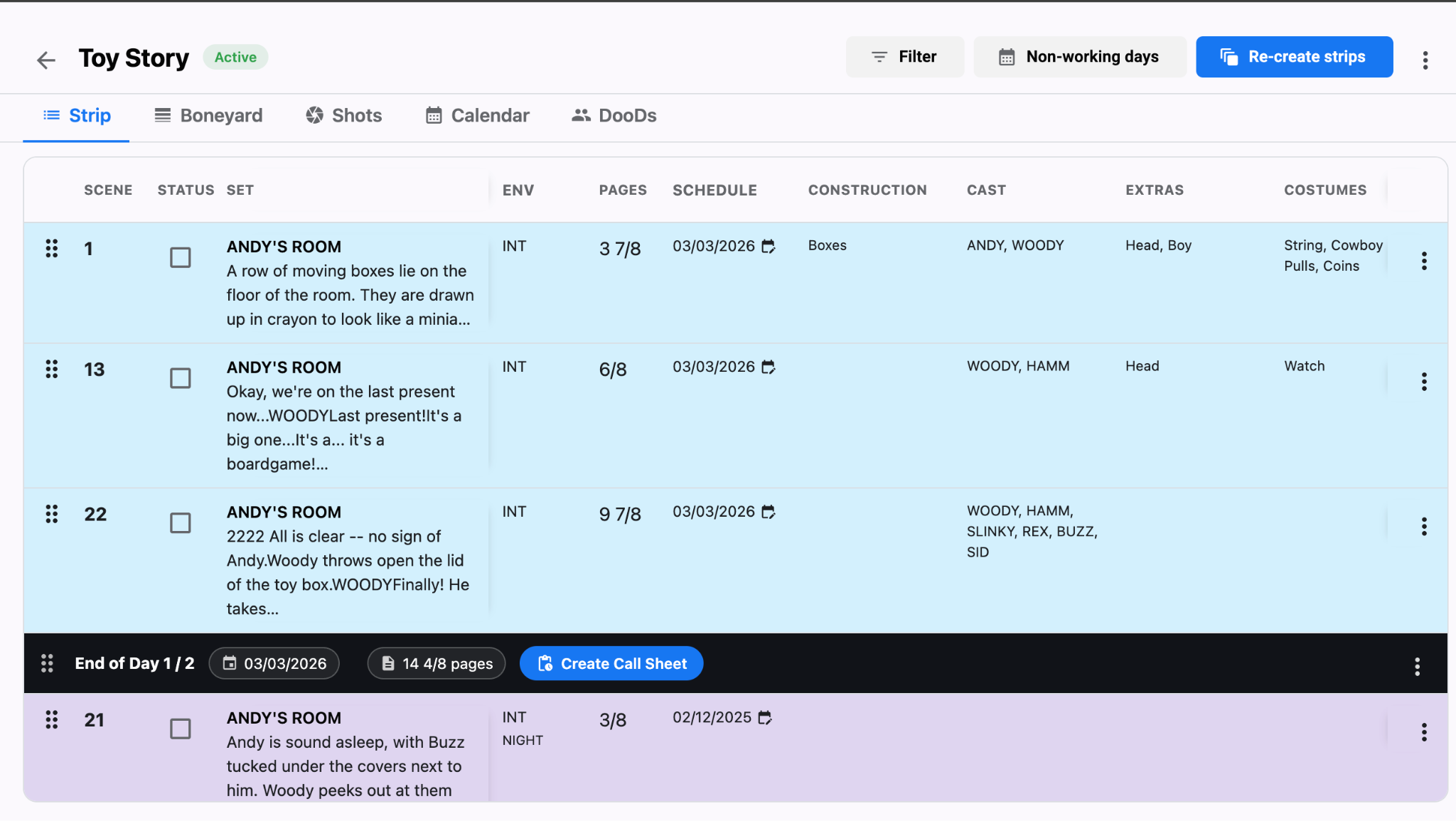Click the SCHEDULE column header

(x=714, y=190)
